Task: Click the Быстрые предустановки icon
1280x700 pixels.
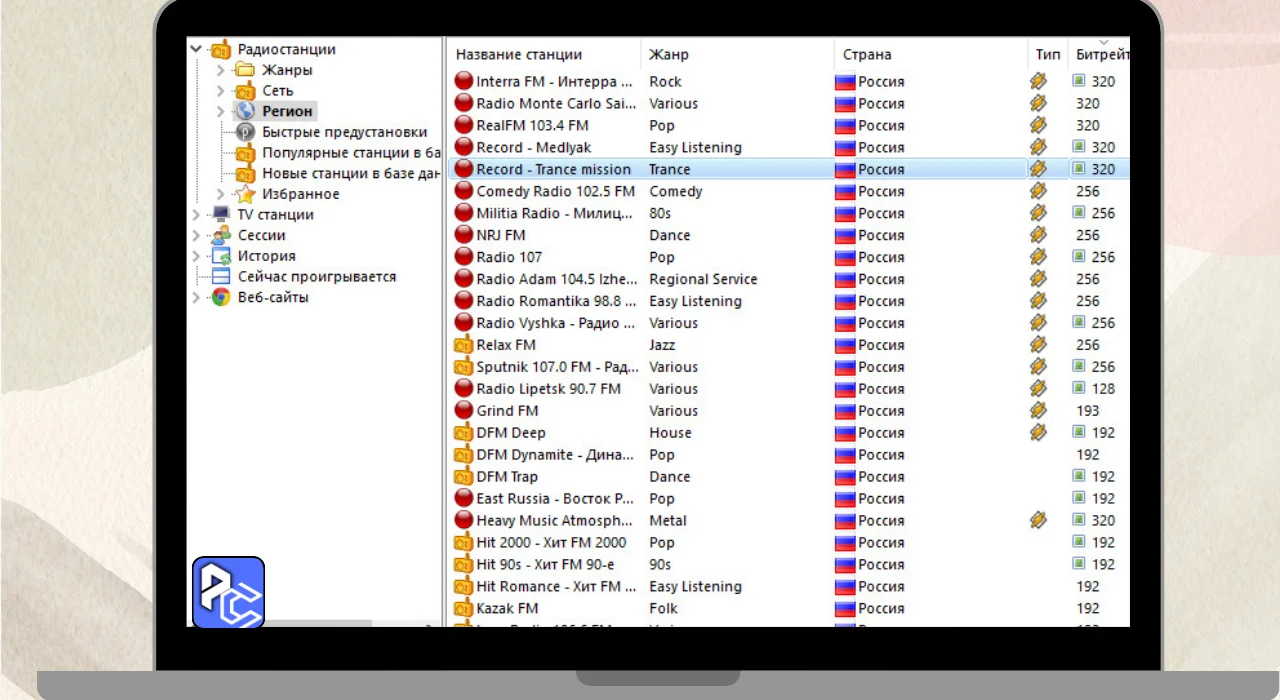Action: [x=245, y=132]
